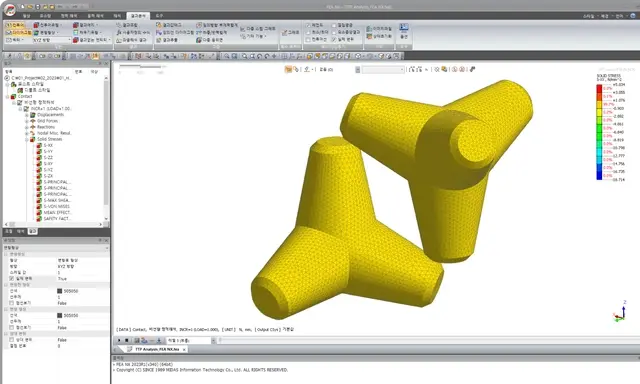
Task: Click the large monitor icon in ribbon
Action: pos(404,28)
